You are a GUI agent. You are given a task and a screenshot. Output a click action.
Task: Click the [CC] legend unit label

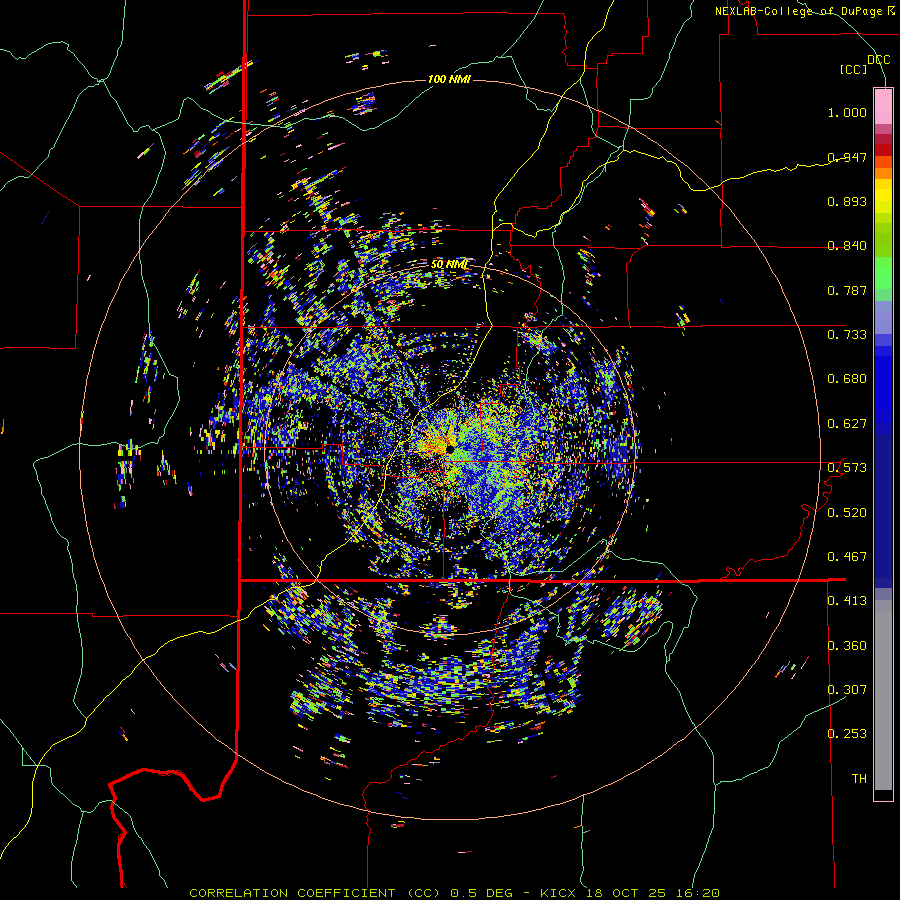[854, 69]
